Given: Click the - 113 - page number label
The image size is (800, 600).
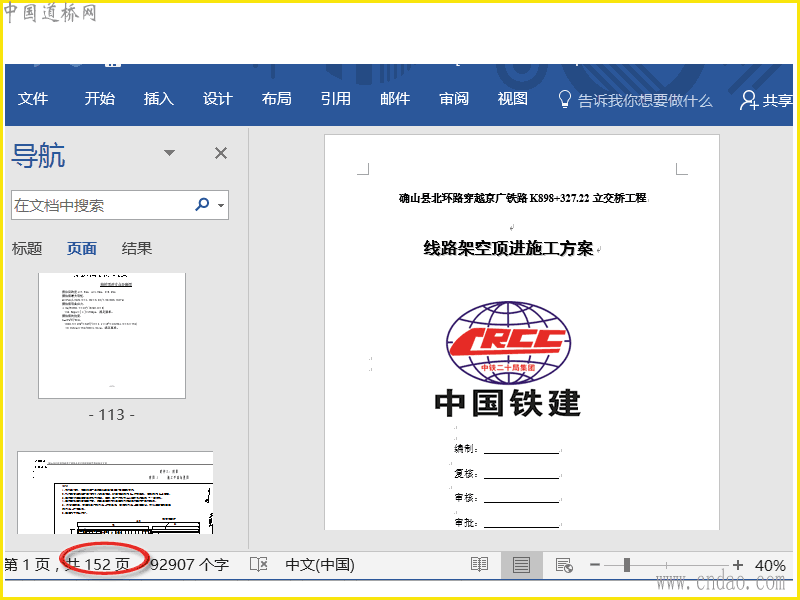Looking at the screenshot, I should [x=112, y=415].
